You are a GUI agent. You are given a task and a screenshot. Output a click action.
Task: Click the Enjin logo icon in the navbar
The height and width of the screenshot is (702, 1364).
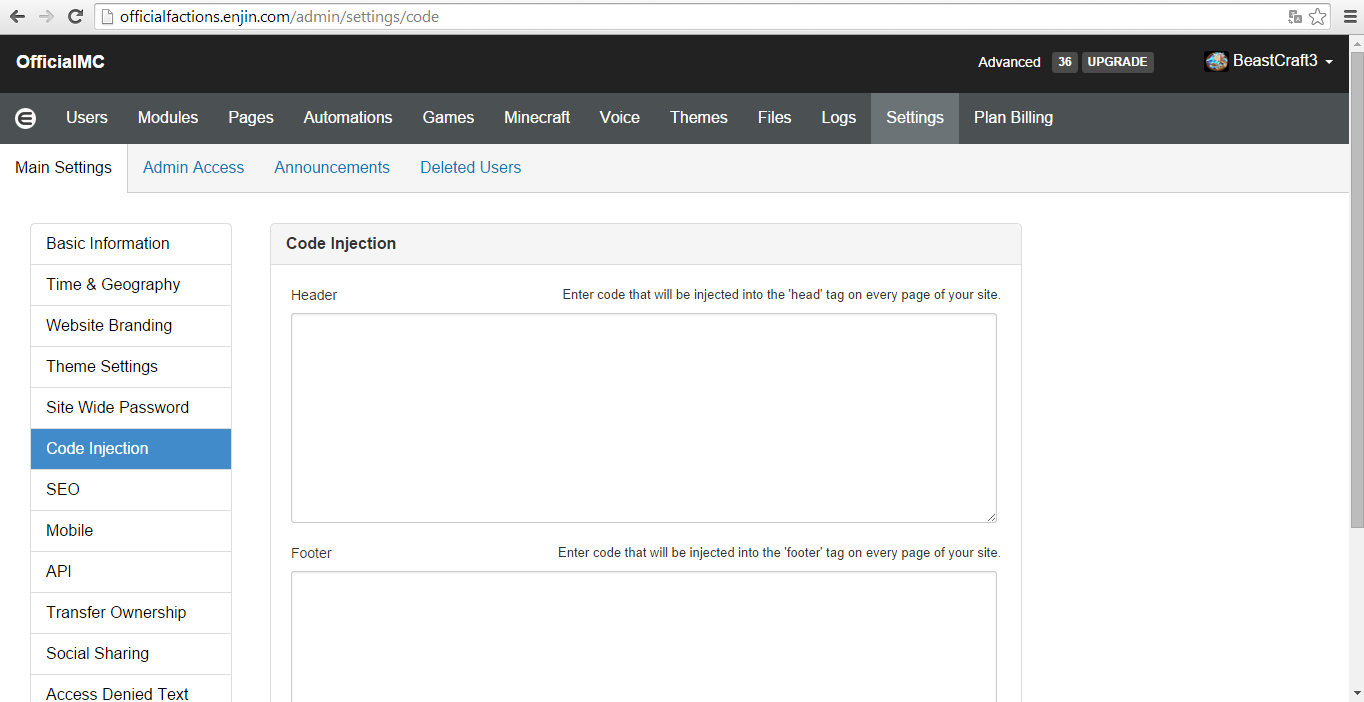[x=26, y=118]
